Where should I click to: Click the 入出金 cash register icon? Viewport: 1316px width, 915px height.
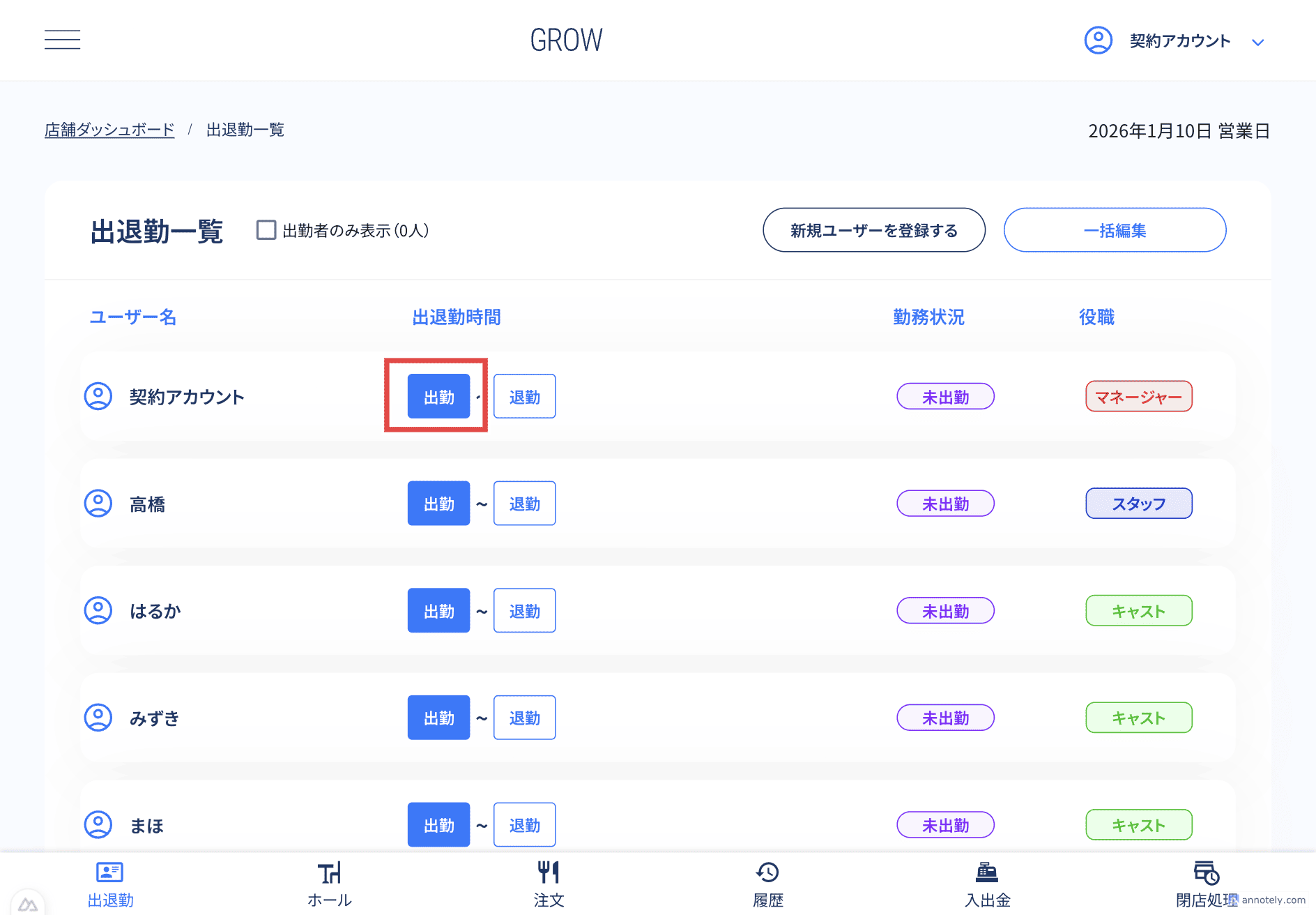pyautogui.click(x=986, y=872)
